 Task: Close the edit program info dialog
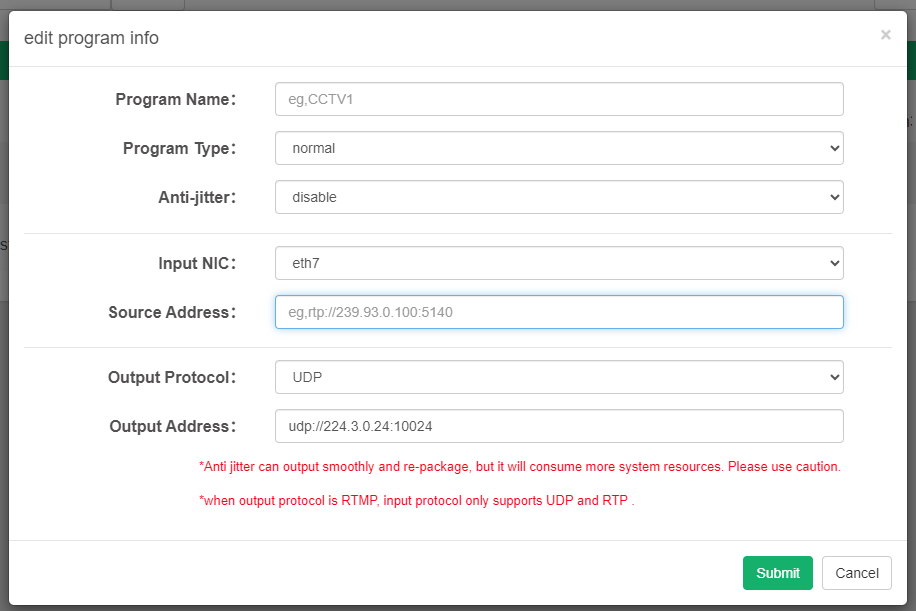(885, 35)
